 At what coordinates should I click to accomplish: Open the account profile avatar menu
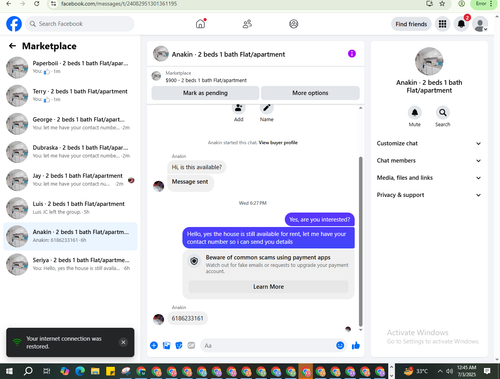480,24
